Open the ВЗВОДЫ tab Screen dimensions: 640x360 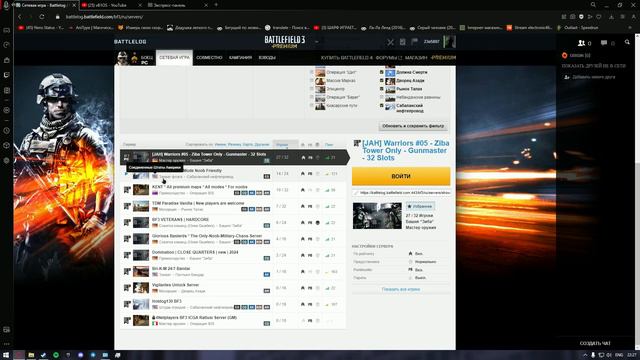pyautogui.click(x=267, y=58)
